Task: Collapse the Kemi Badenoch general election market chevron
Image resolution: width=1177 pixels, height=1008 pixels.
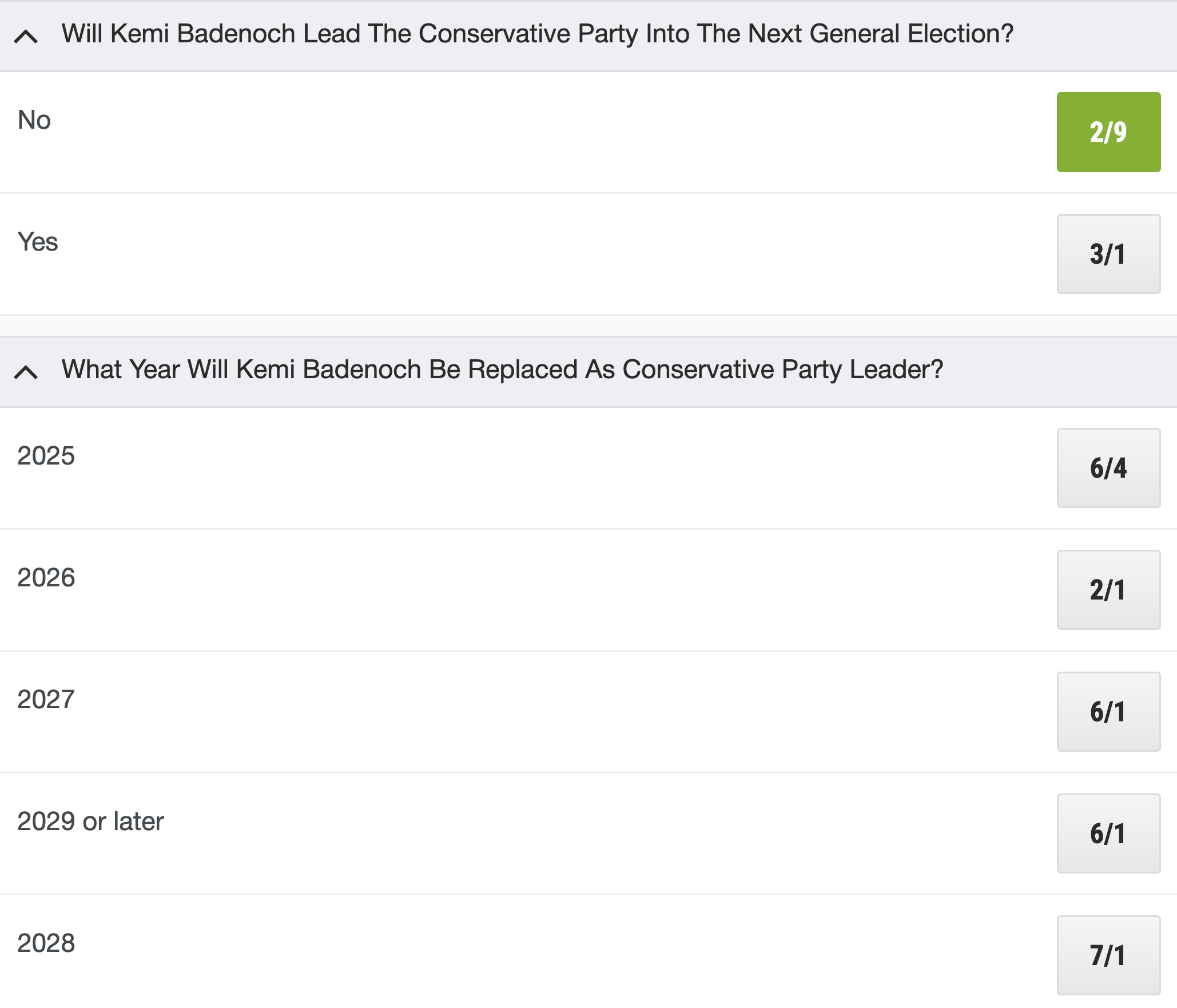Action: click(x=26, y=37)
